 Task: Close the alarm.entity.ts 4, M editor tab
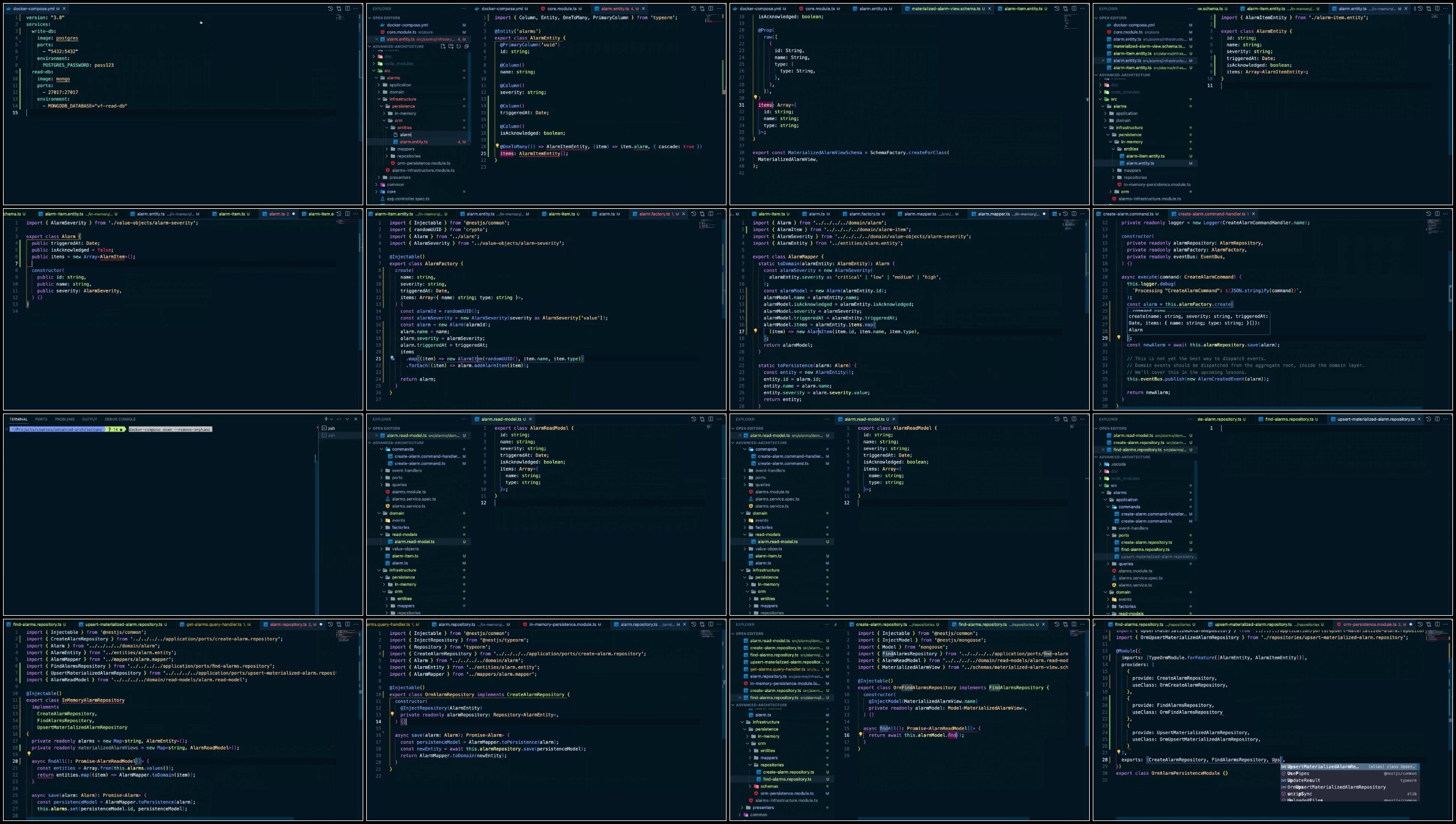[644, 9]
